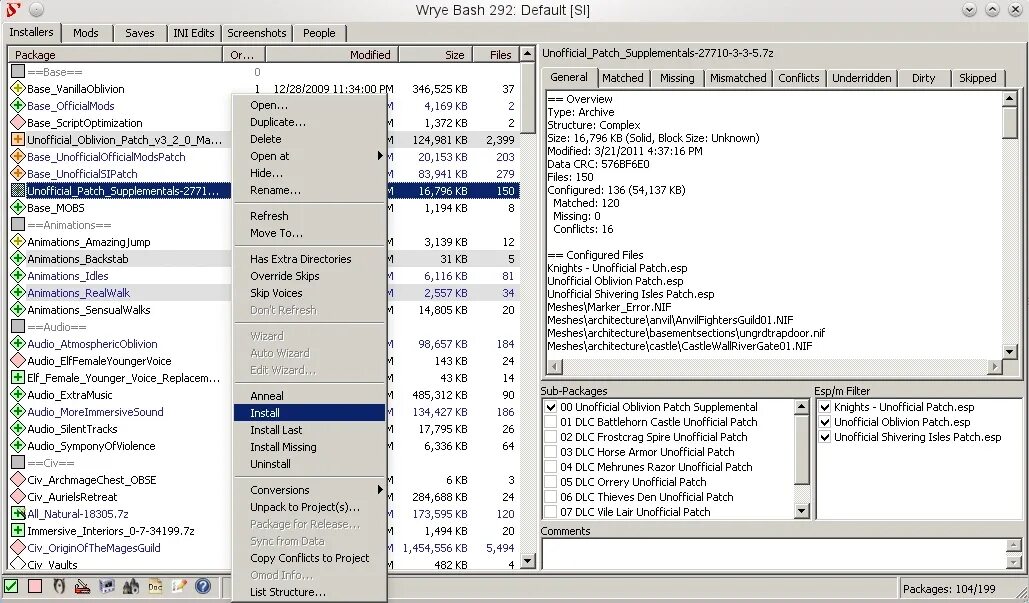Uncheck Unofficial Oblivion Patch.esp filter
The width and height of the screenshot is (1029, 603).
tap(825, 422)
